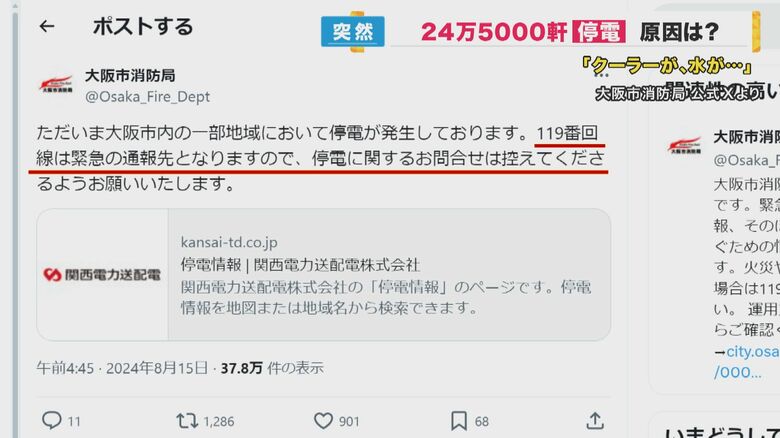The height and width of the screenshot is (438, 780).
Task: Click the 大阪市消防局 profile avatar
Action: click(x=56, y=85)
